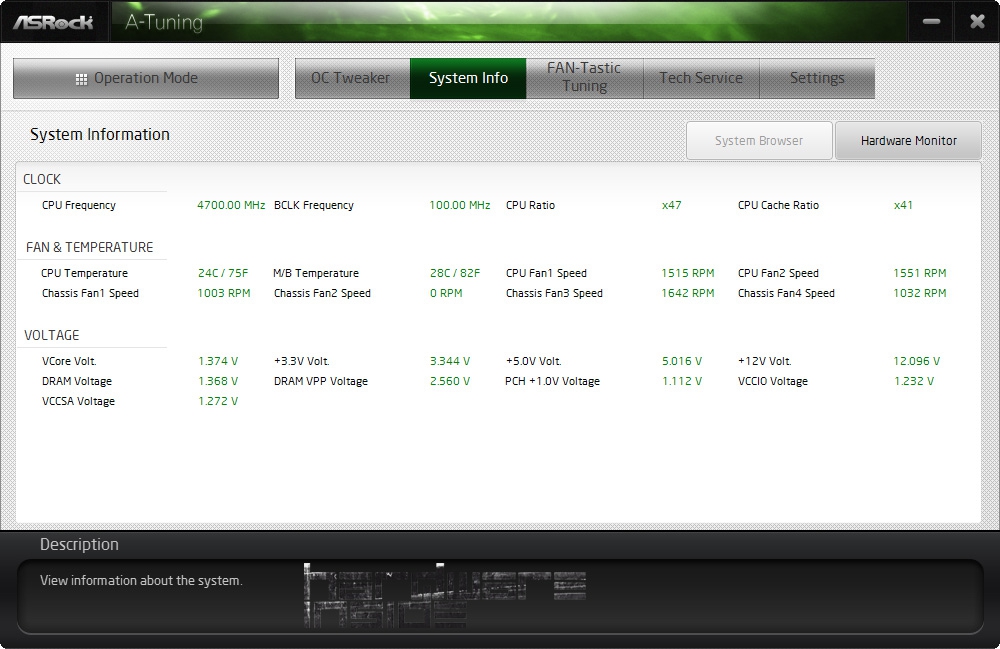Click the VCCIO Voltage value 1.232 V

click(x=914, y=381)
